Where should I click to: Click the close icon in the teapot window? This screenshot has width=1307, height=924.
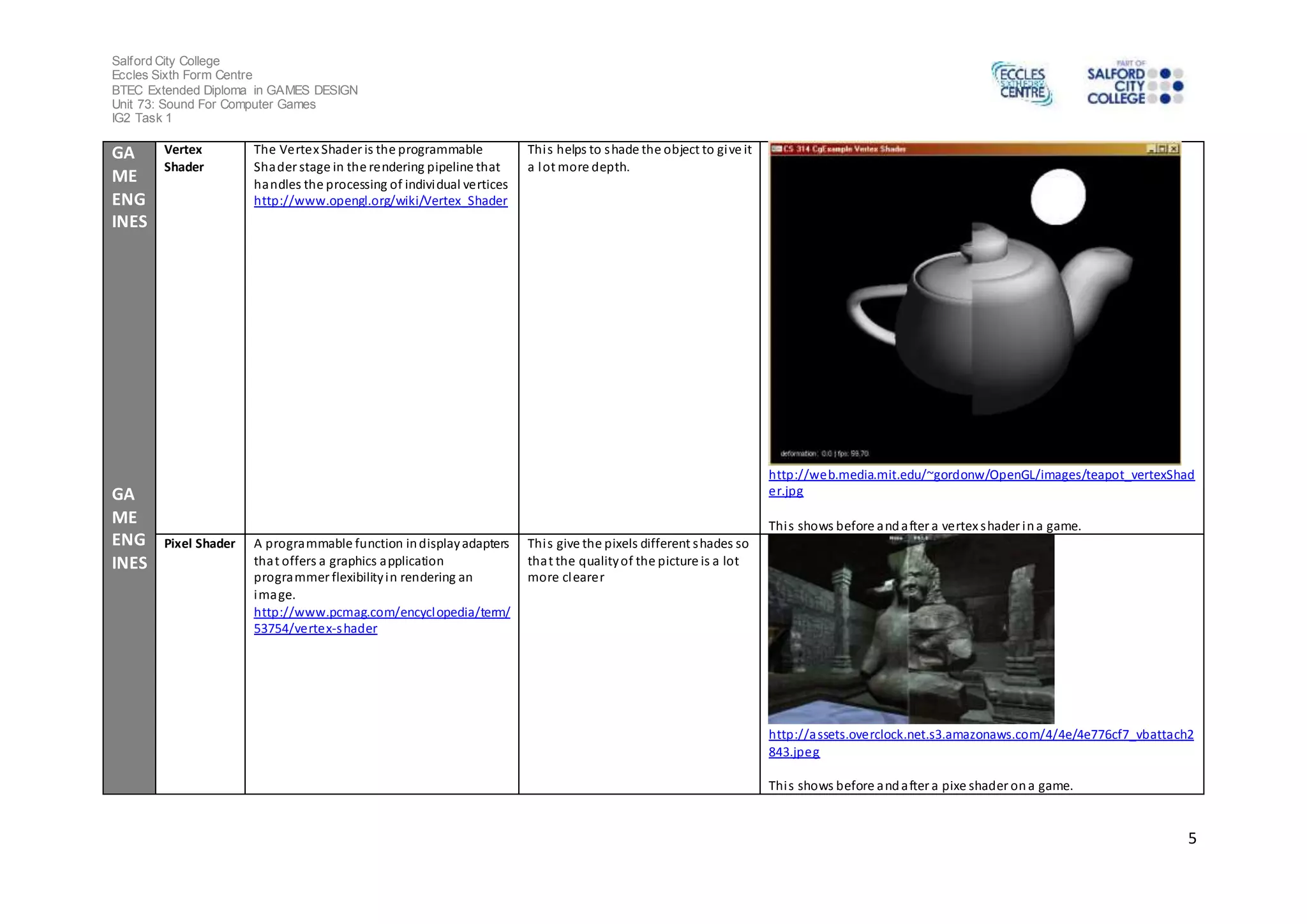tap(1174, 149)
